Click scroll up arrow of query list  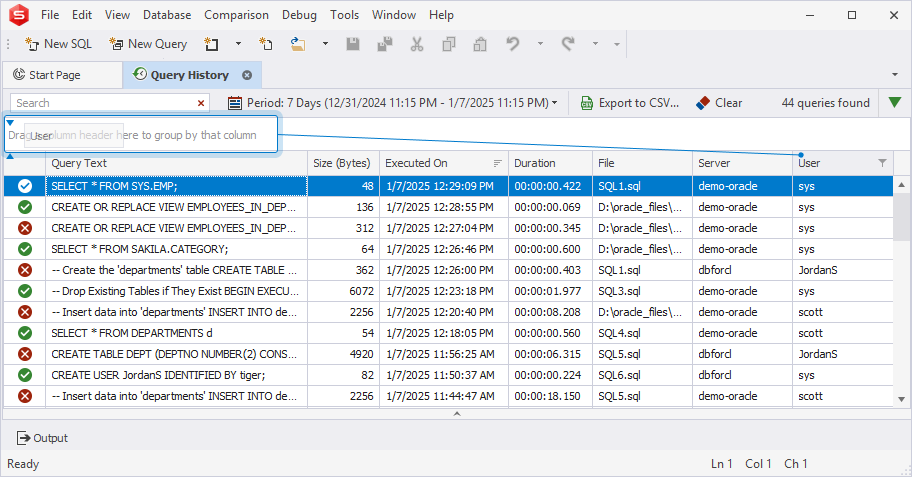pos(902,185)
